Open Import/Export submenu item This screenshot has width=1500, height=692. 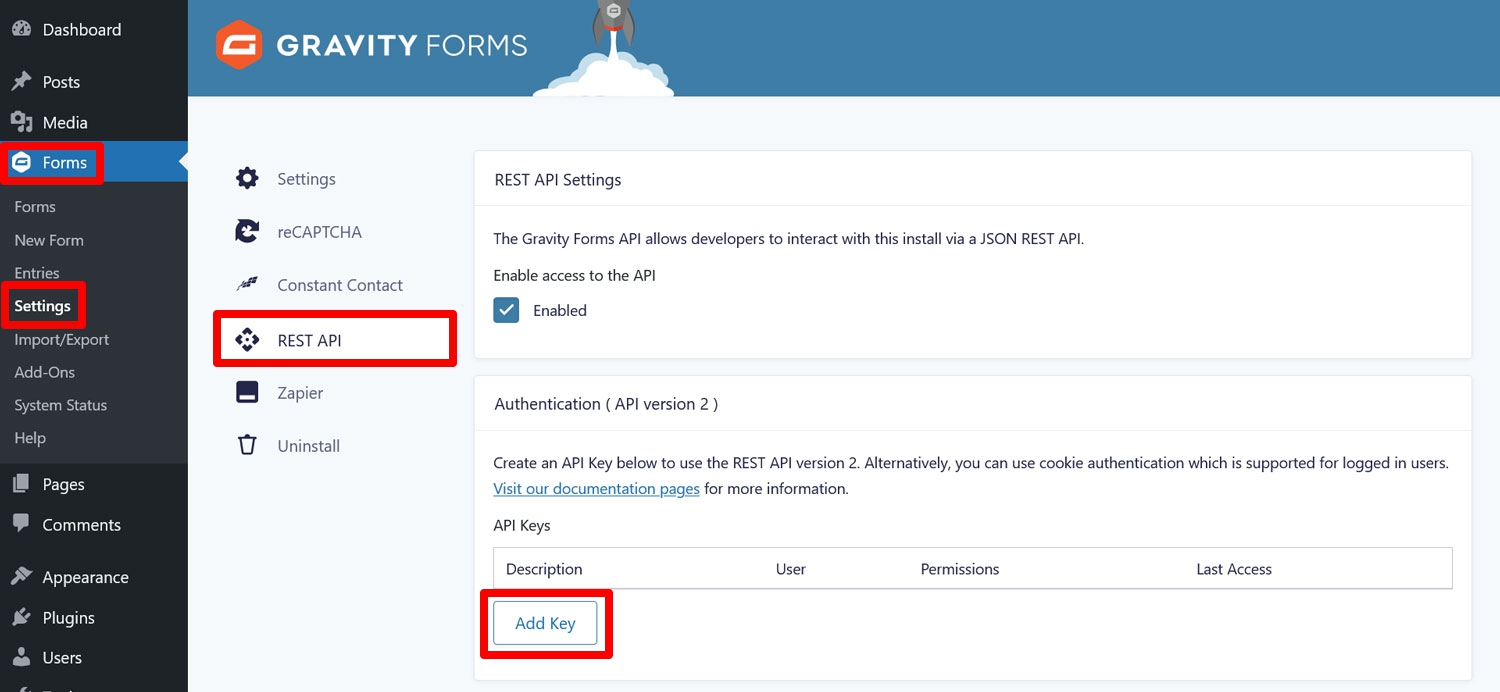(x=62, y=340)
